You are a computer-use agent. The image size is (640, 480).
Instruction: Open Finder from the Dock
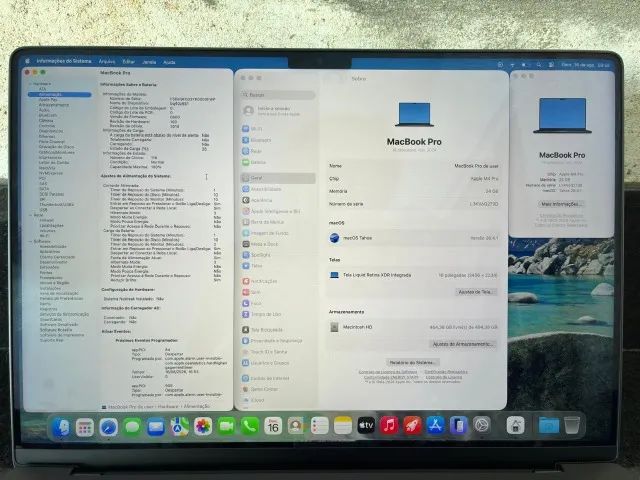[62, 427]
